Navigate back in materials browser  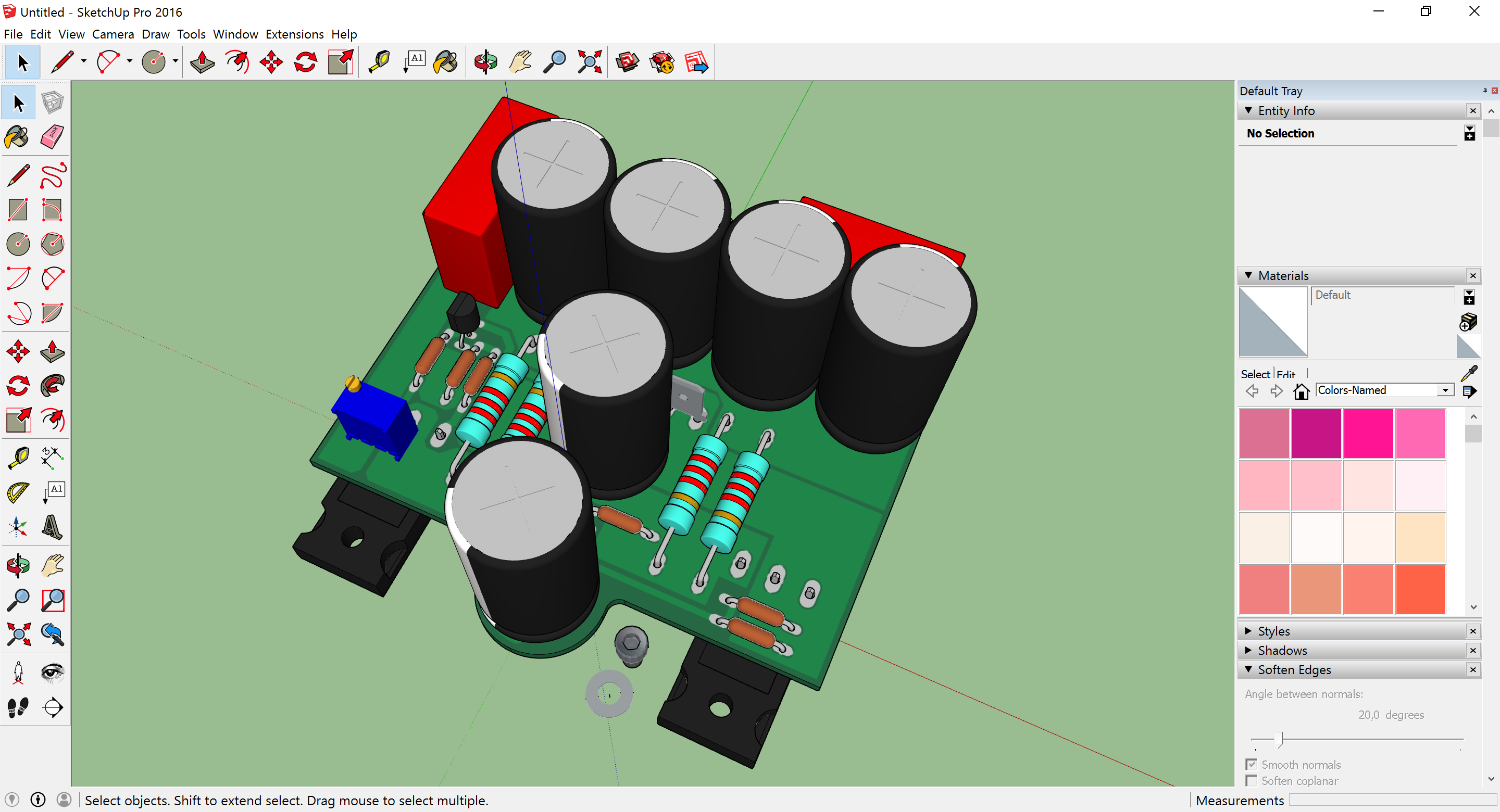click(1252, 390)
